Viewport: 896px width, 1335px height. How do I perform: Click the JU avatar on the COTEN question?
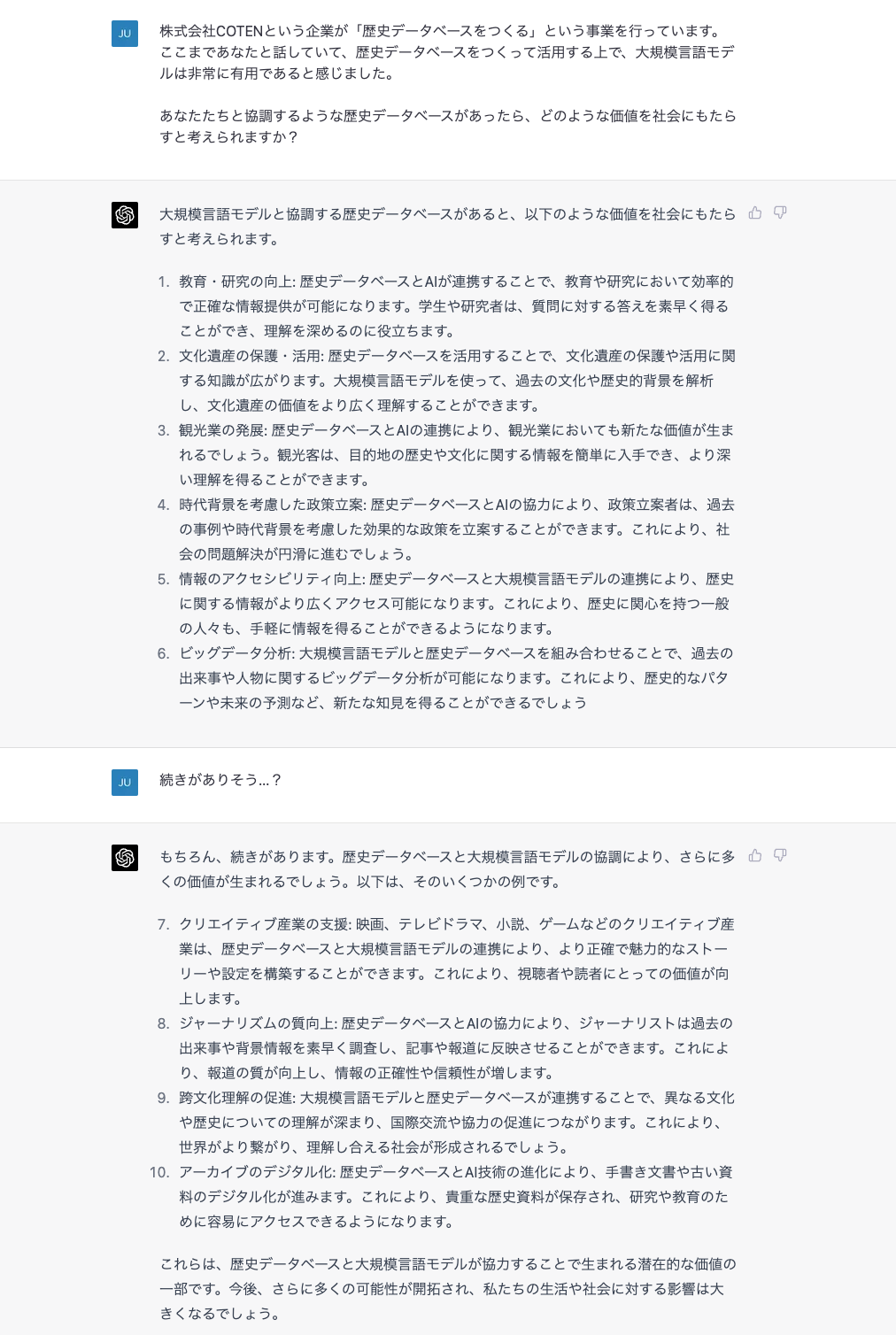click(x=125, y=34)
